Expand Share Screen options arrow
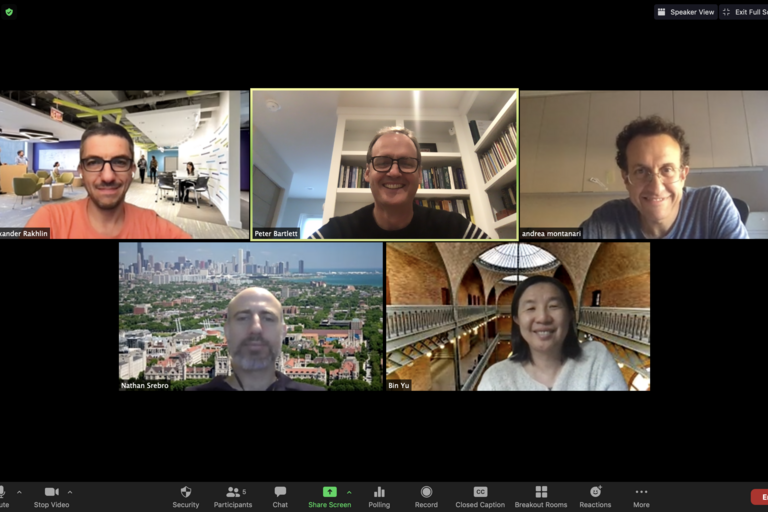 [349, 492]
